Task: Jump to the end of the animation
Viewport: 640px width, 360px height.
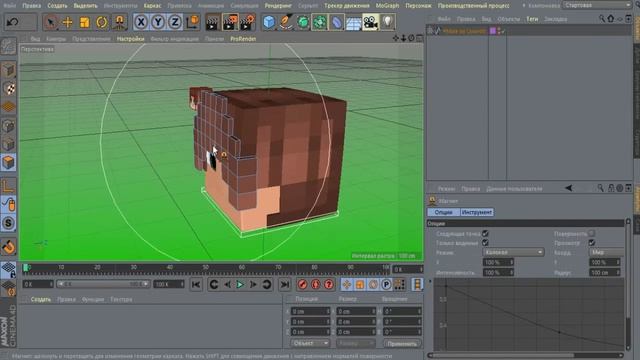Action: [284, 284]
